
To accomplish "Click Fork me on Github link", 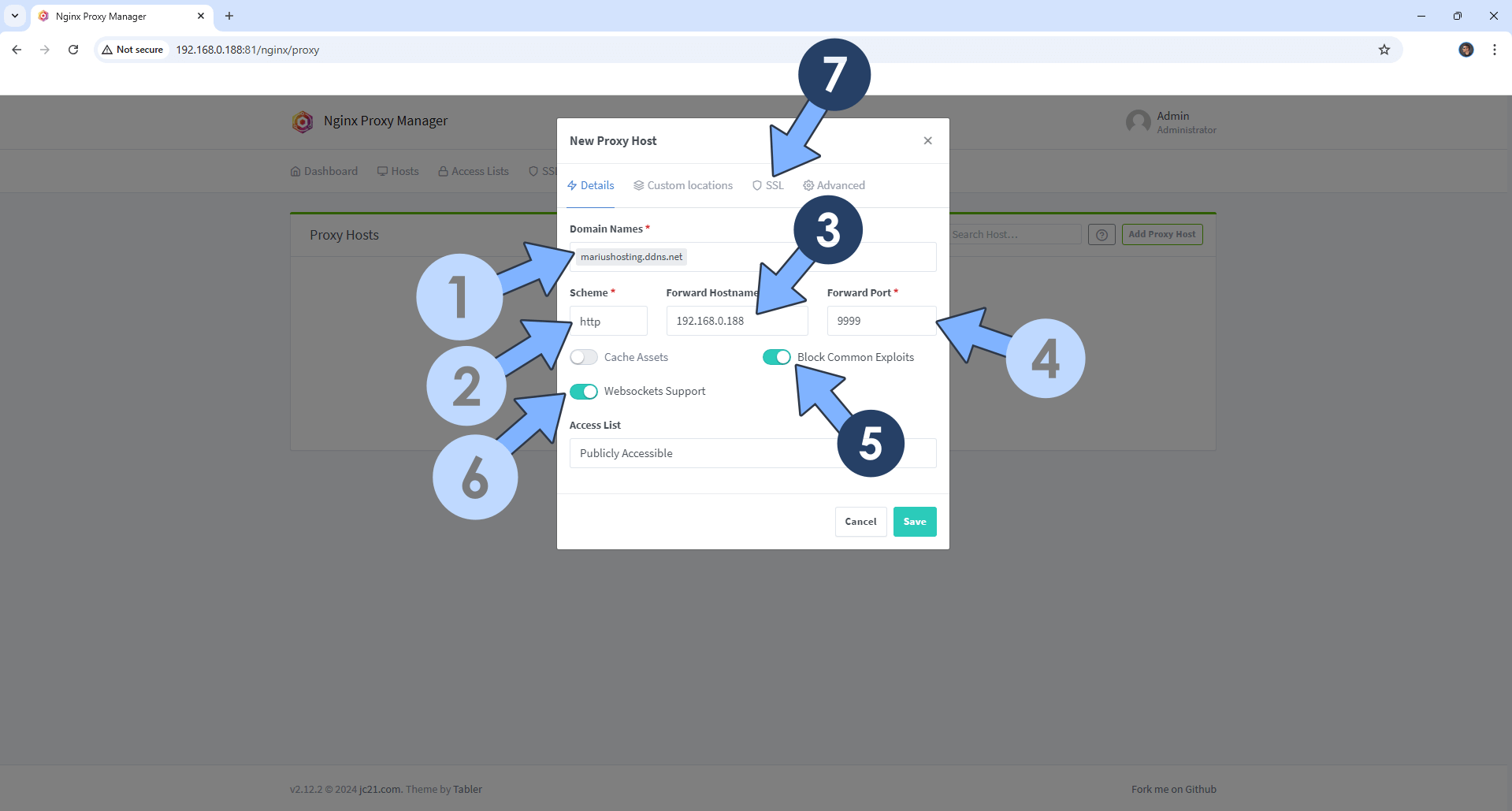I will pos(1174,789).
